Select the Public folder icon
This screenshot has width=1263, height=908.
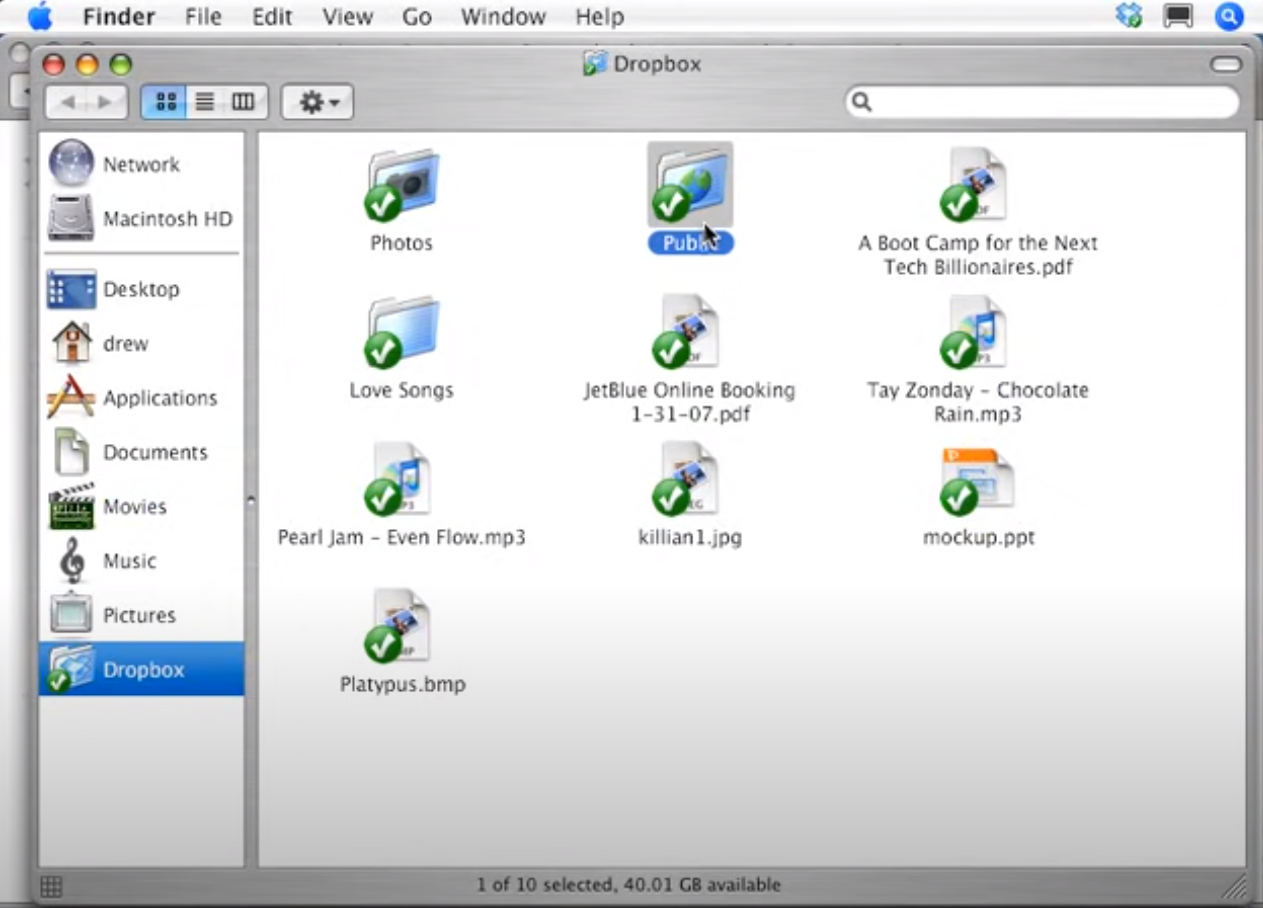click(690, 185)
